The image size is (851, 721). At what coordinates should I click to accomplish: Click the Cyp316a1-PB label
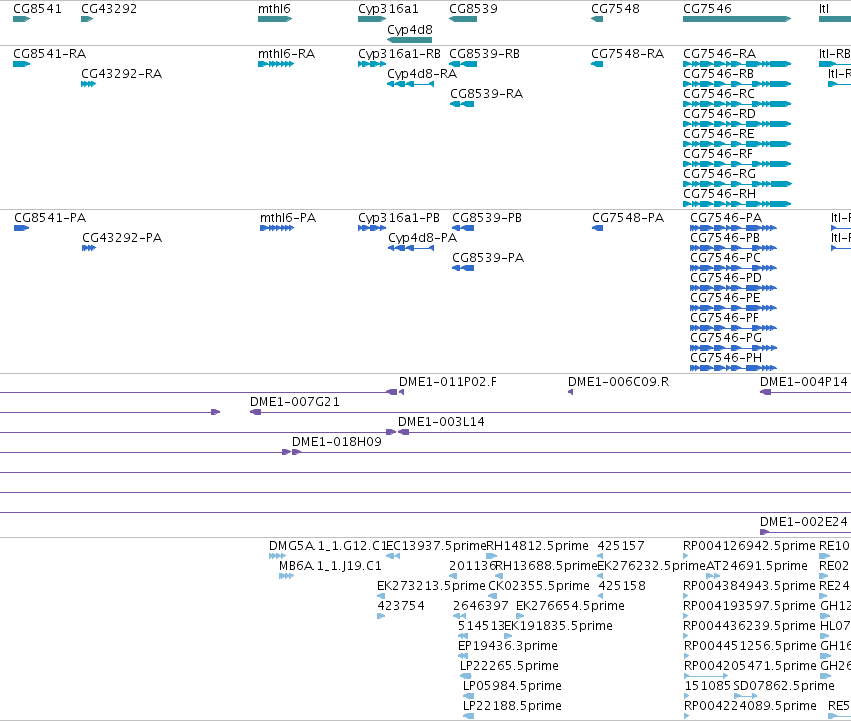pyautogui.click(x=398, y=218)
